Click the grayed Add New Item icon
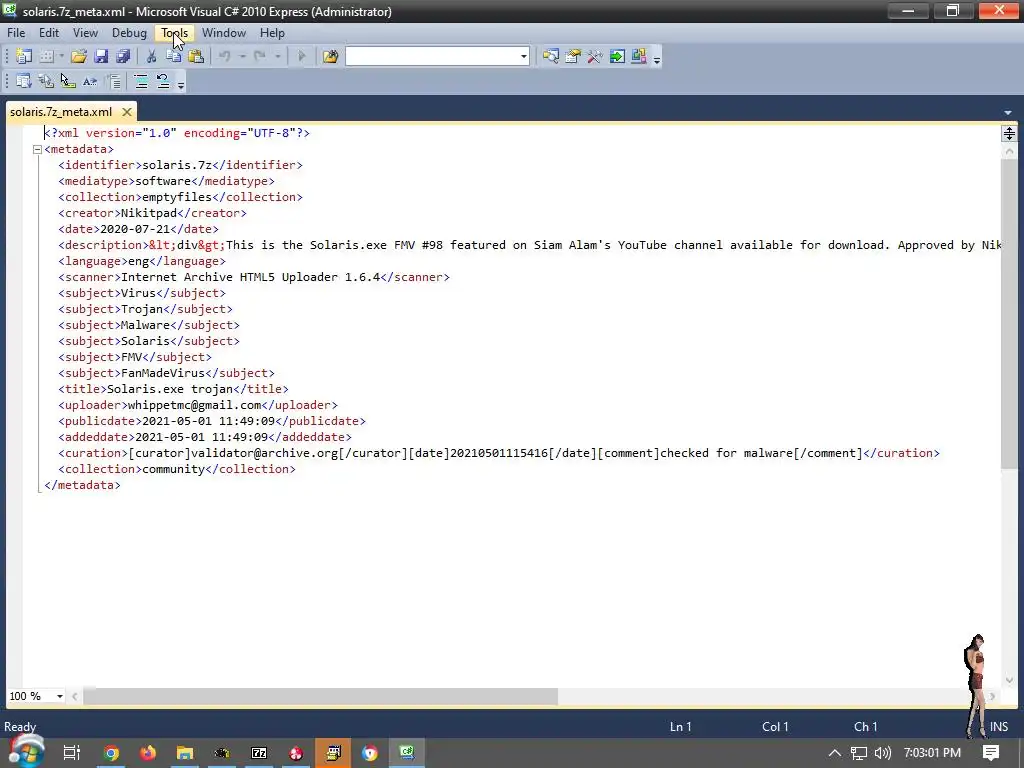1024x768 pixels. pyautogui.click(x=46, y=57)
